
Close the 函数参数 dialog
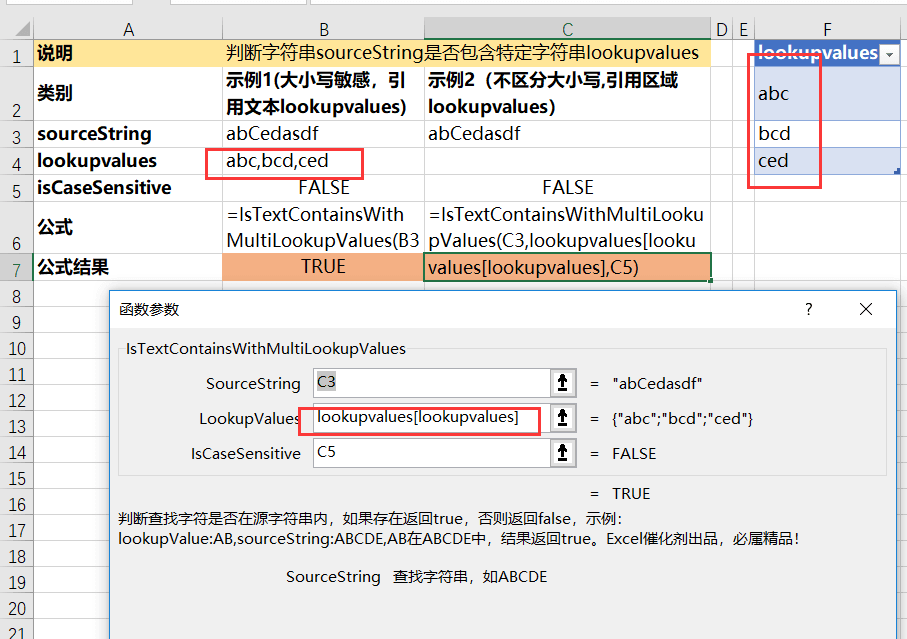[866, 309]
